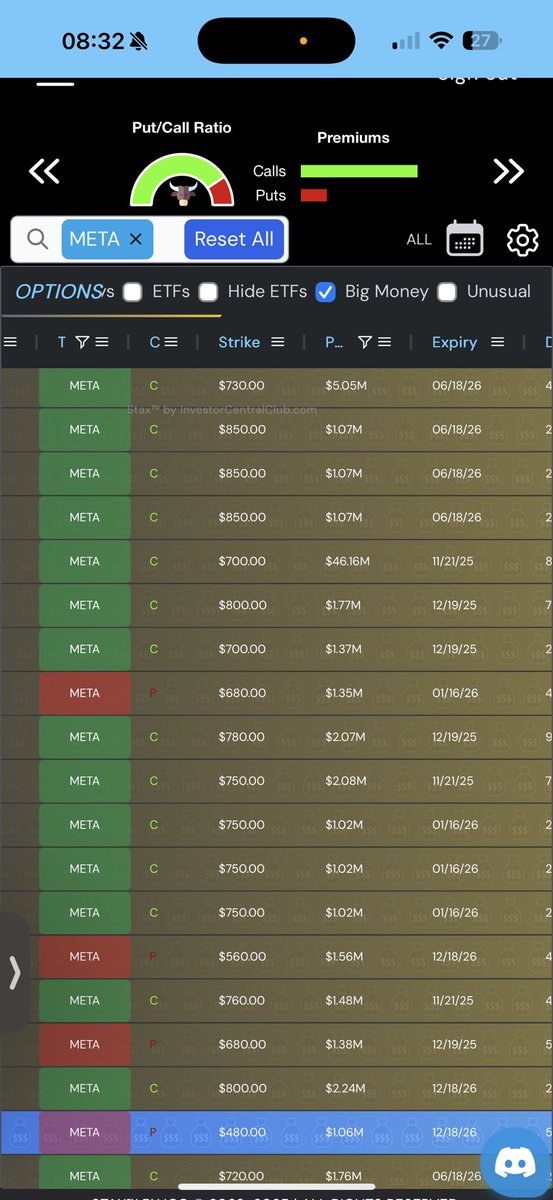
Task: Uncheck the Big Money checkbox
Action: [x=325, y=292]
